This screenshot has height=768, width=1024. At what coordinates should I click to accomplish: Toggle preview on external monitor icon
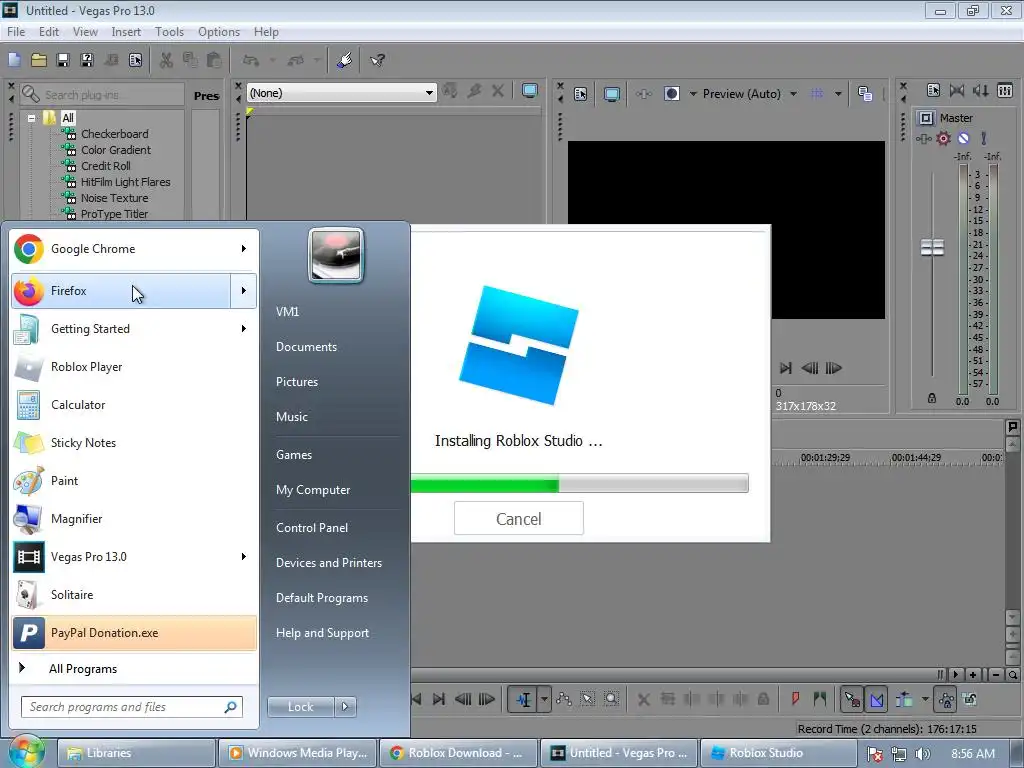click(611, 94)
